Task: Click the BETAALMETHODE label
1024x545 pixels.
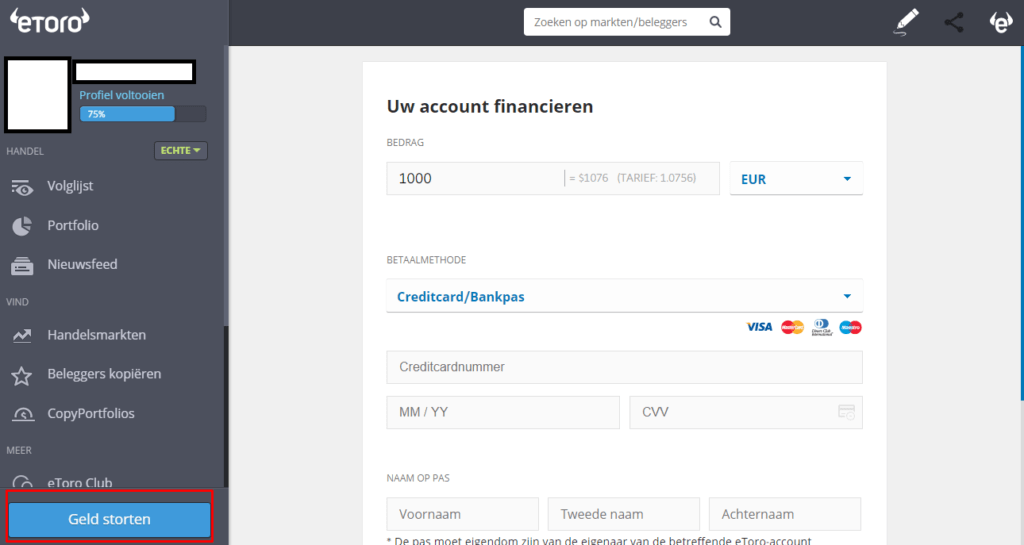Action: [426, 260]
